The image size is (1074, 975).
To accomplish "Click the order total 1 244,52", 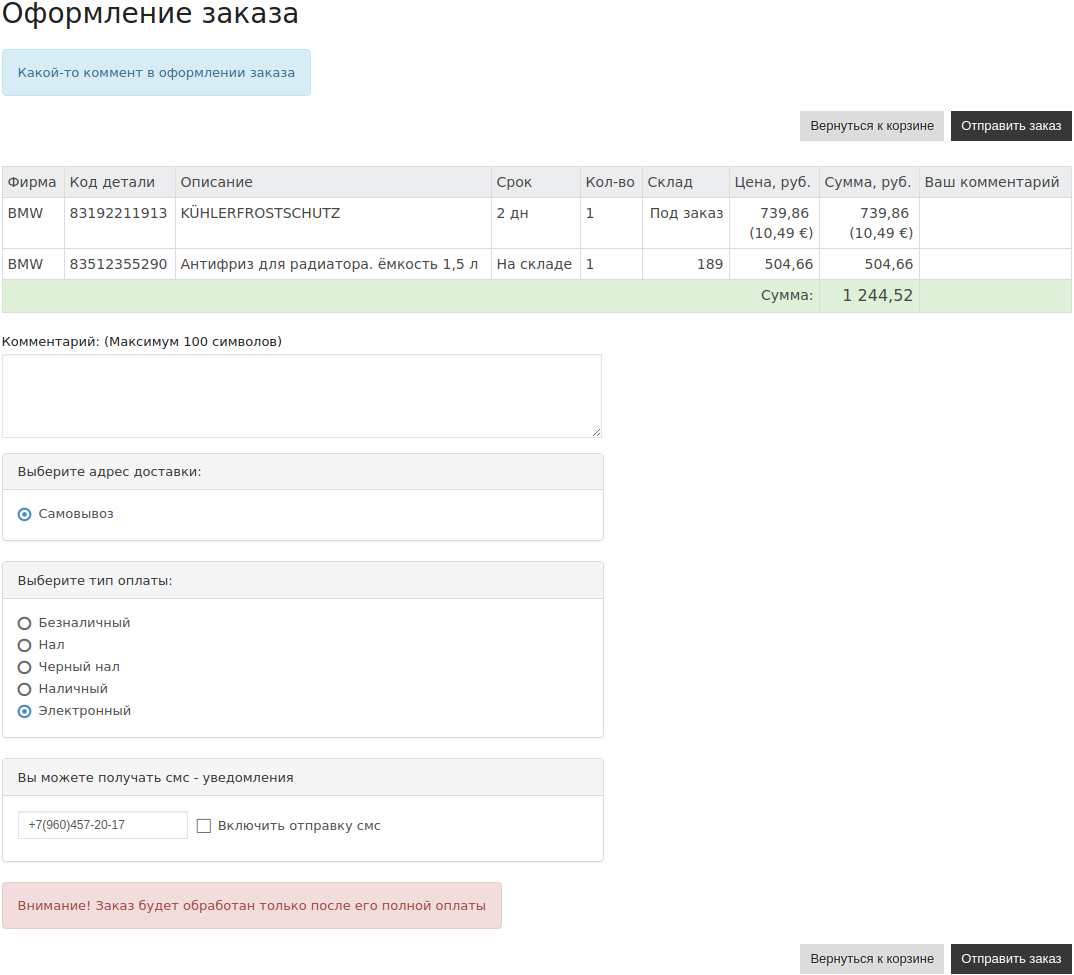I will tap(877, 296).
